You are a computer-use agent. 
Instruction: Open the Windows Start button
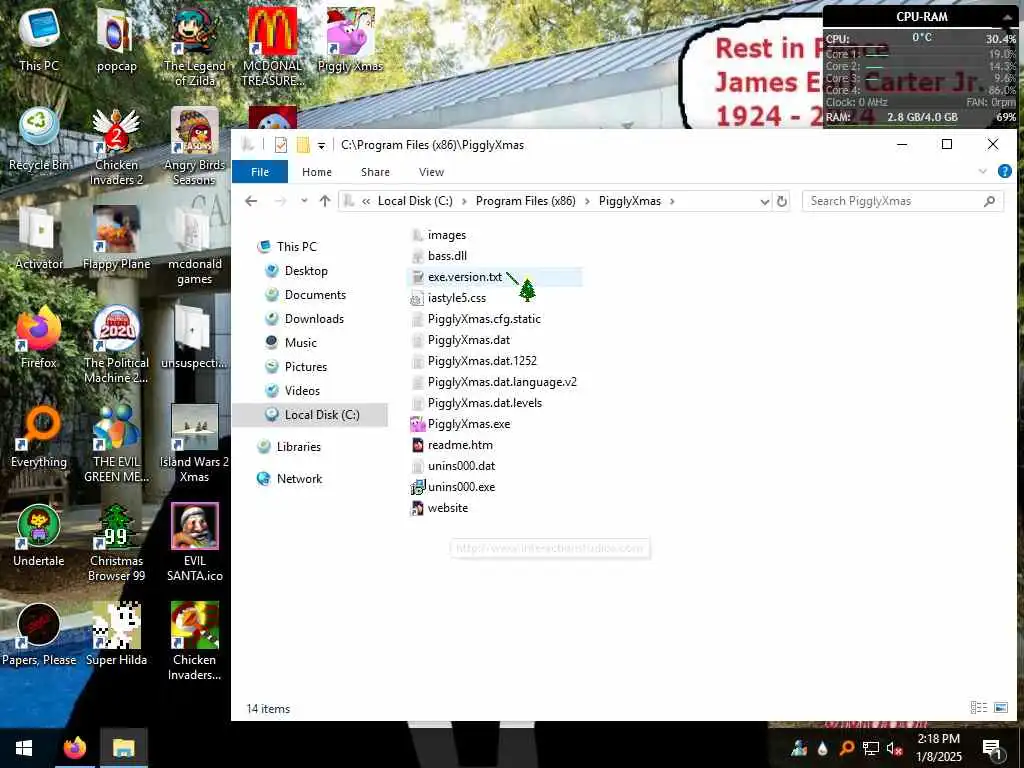point(24,748)
